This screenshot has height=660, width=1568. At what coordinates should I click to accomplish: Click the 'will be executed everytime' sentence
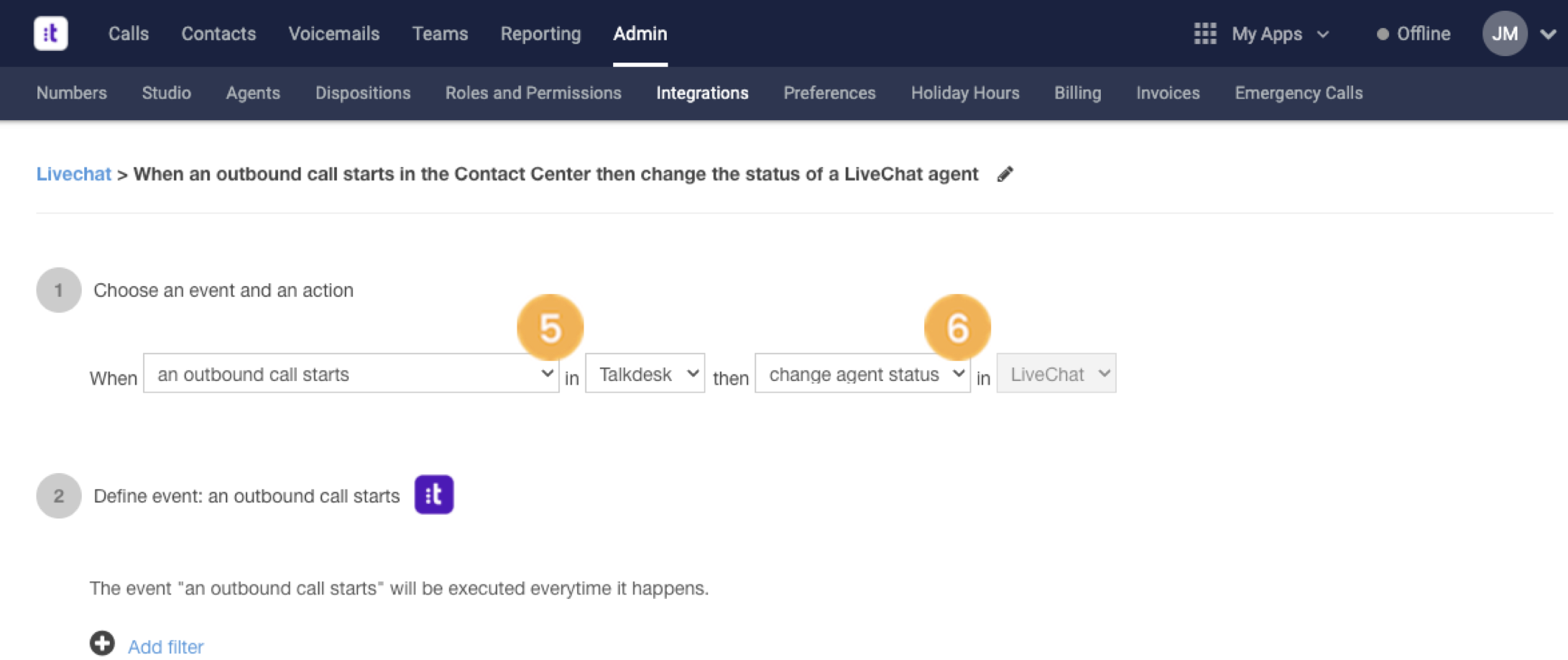click(399, 588)
